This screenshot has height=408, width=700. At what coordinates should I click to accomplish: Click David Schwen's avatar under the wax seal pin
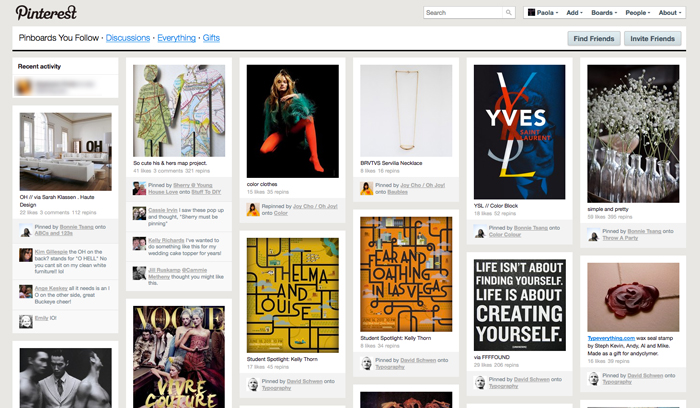(594, 379)
